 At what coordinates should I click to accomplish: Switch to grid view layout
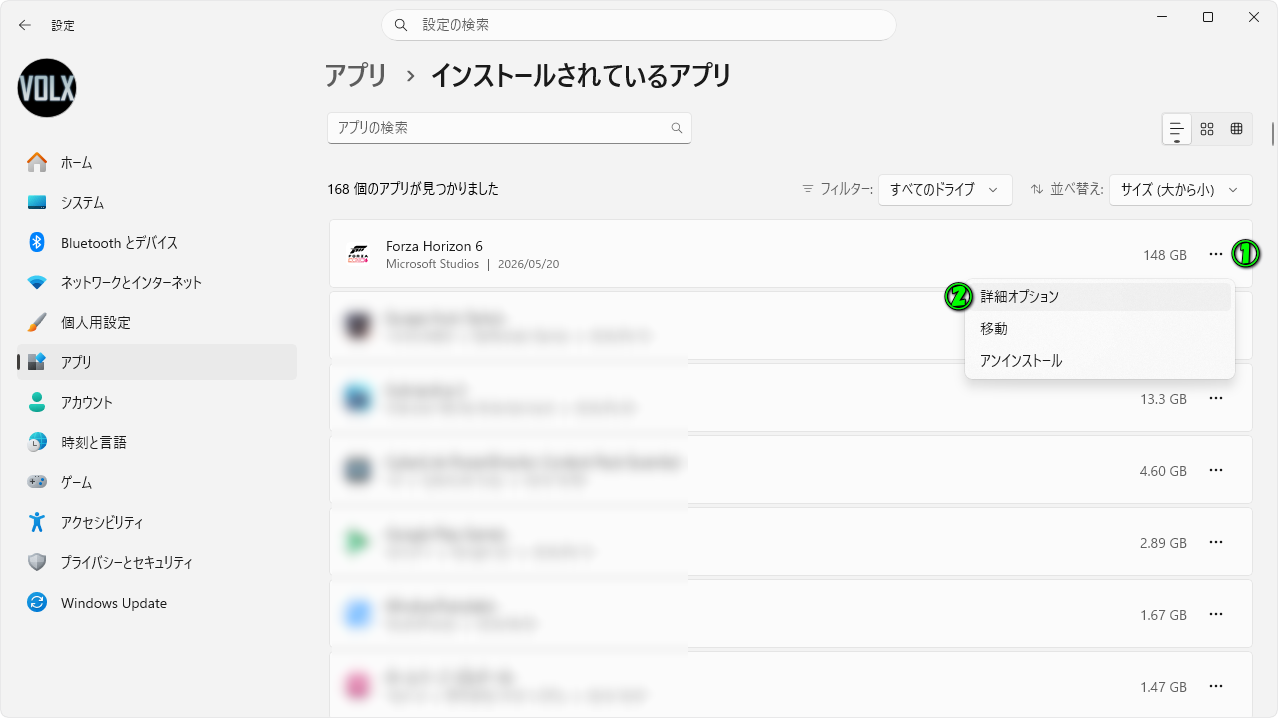pos(1207,129)
